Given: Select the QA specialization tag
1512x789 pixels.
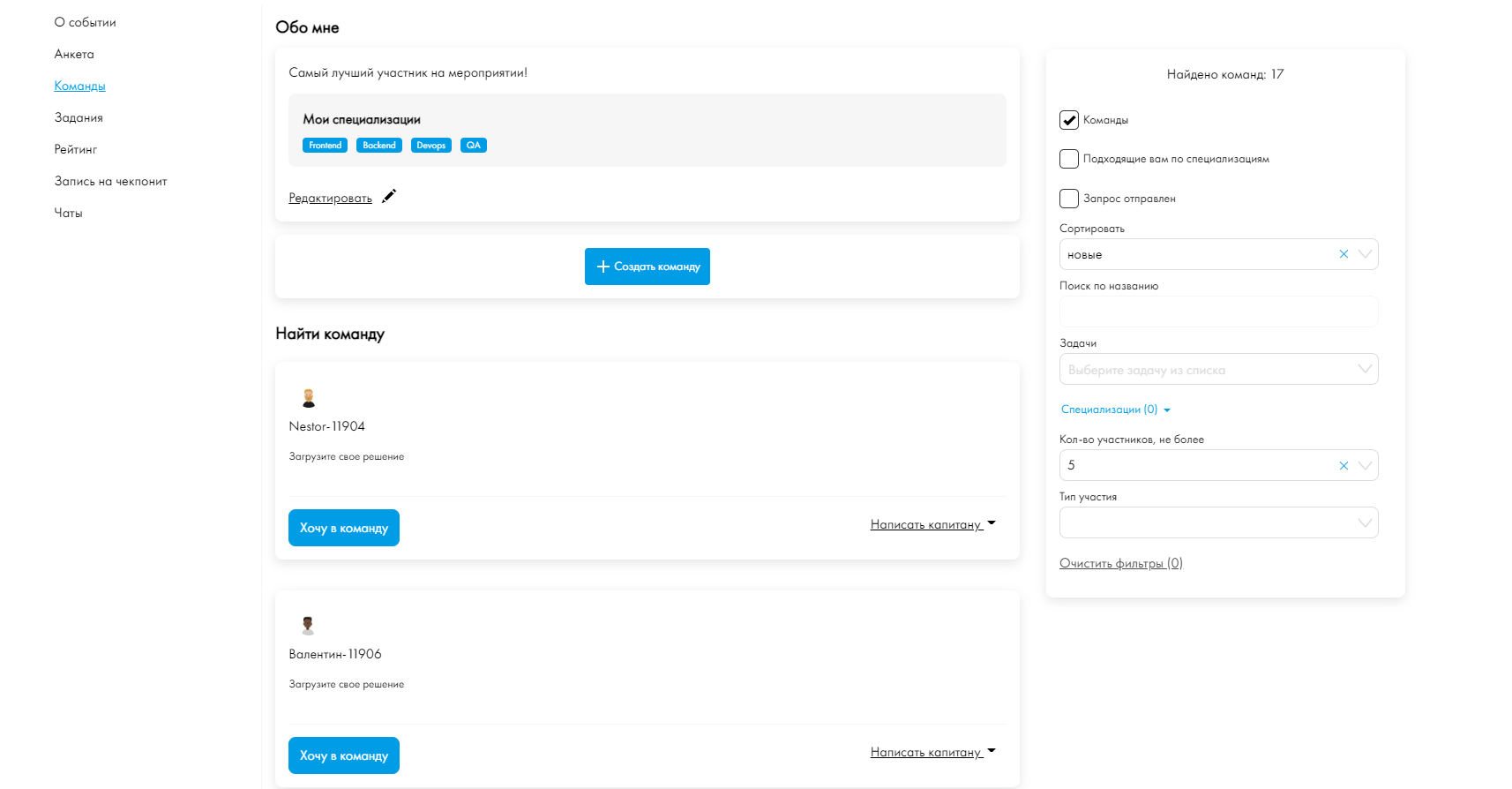Looking at the screenshot, I should coord(474,146).
